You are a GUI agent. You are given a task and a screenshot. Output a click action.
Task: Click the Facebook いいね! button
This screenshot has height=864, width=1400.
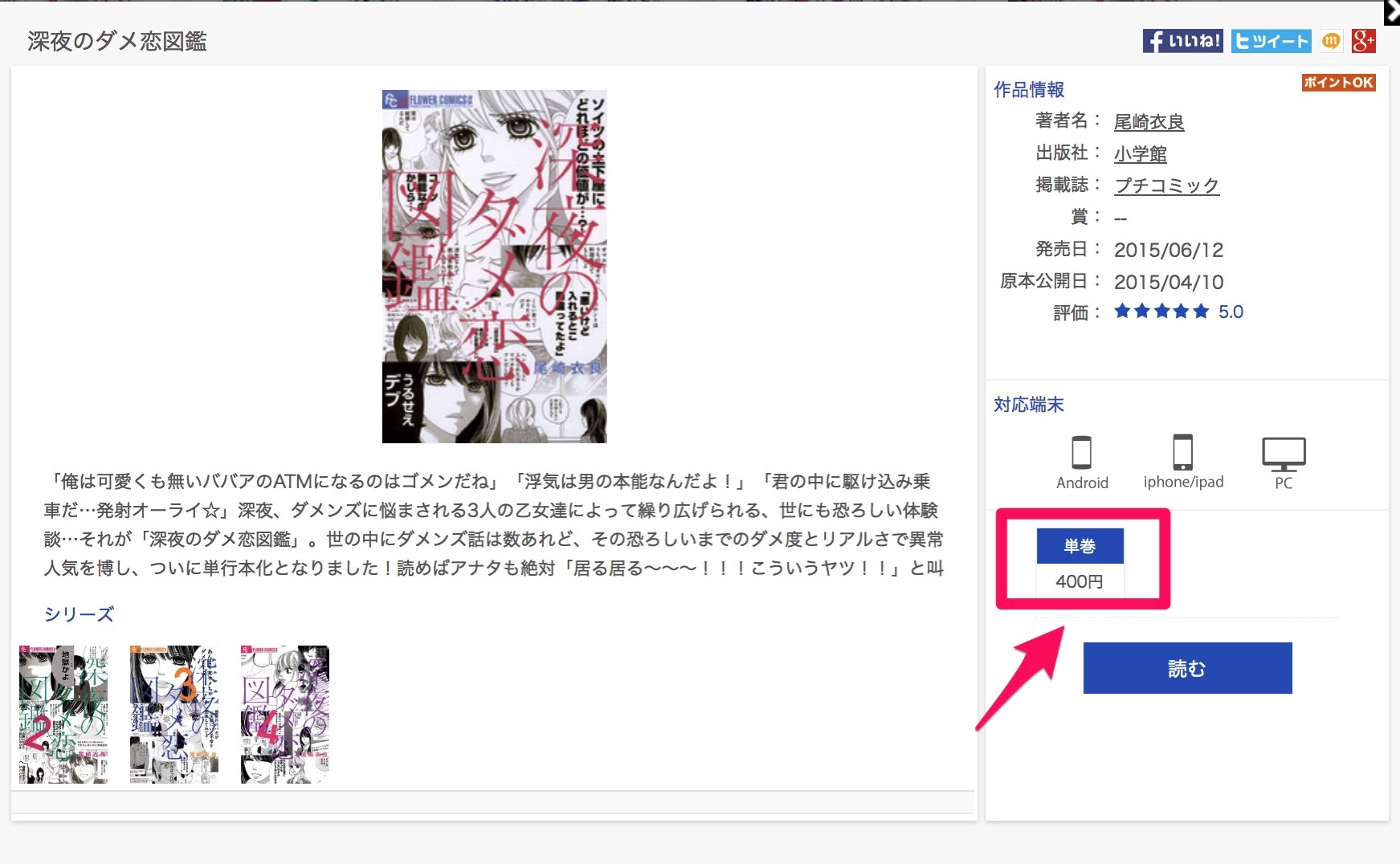1182,41
